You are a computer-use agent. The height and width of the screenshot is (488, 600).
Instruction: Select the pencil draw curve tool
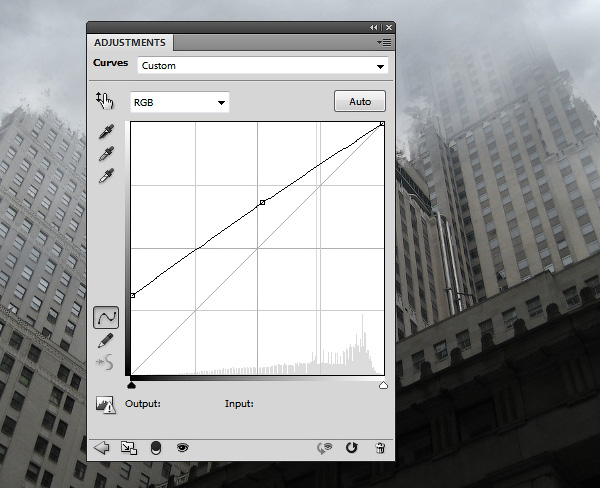pos(105,341)
